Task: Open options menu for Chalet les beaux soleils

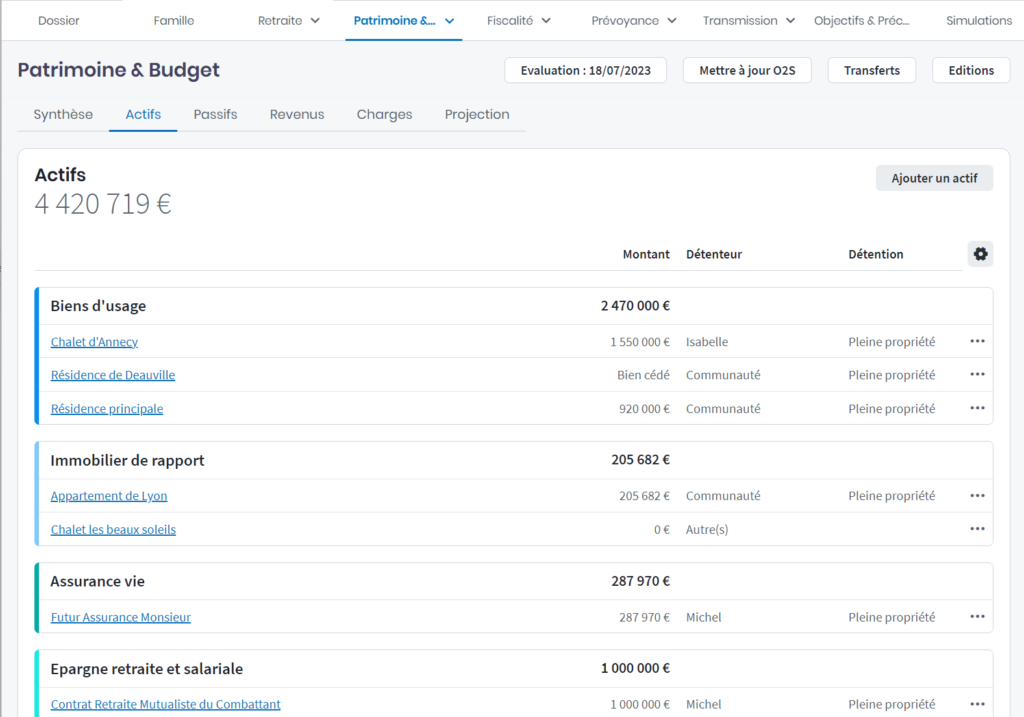Action: [x=977, y=529]
